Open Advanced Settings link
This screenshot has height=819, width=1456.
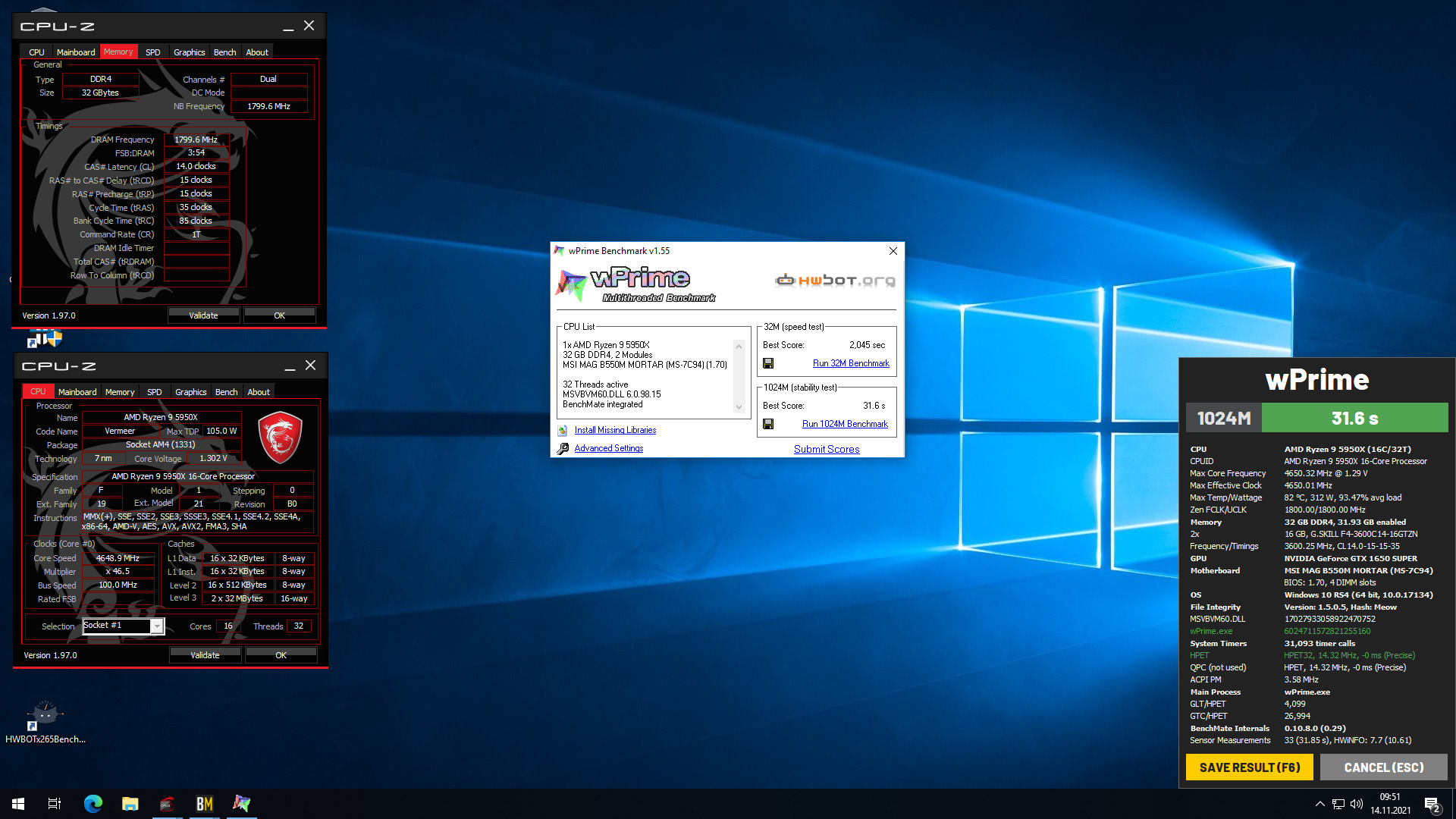tap(609, 449)
